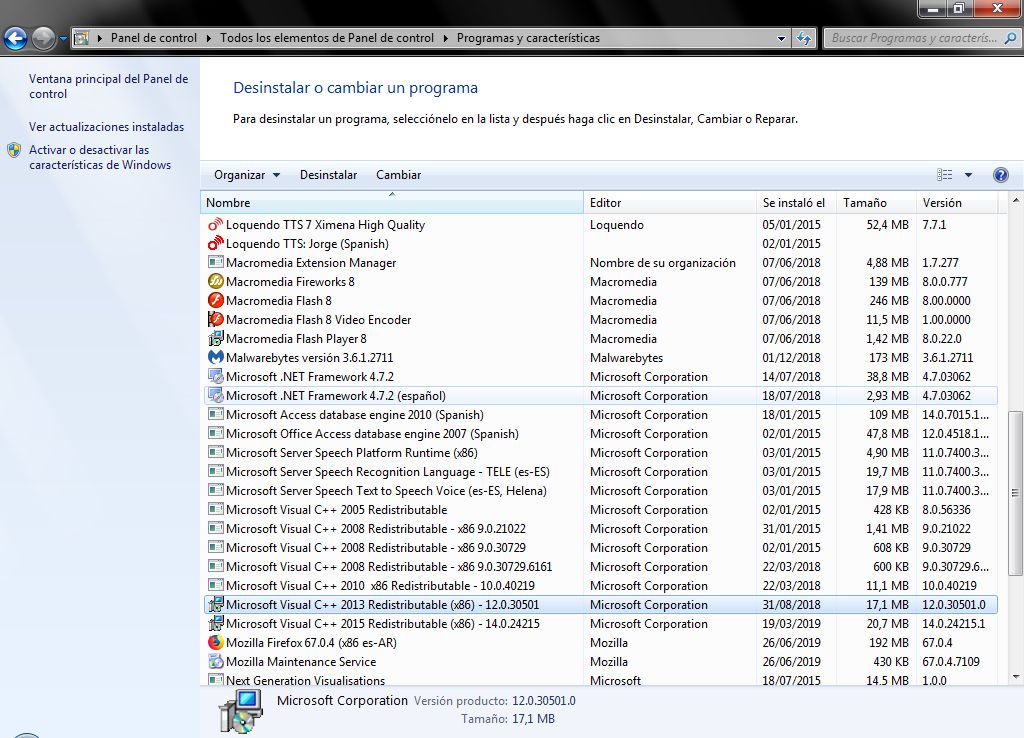Image resolution: width=1024 pixels, height=738 pixels.
Task: Open the Organizar dropdown menu
Action: (x=247, y=175)
